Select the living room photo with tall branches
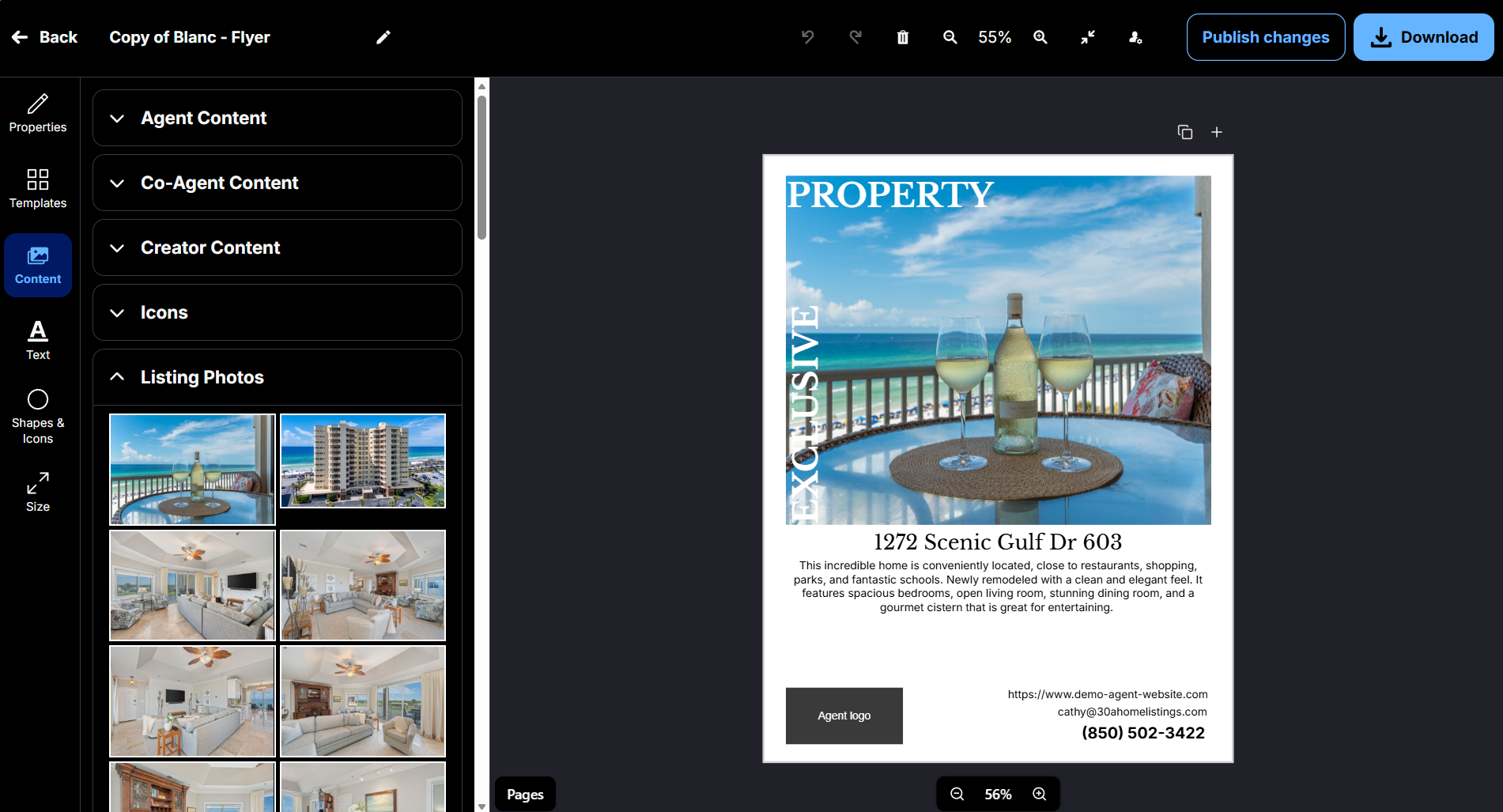The image size is (1503, 812). pyautogui.click(x=363, y=585)
